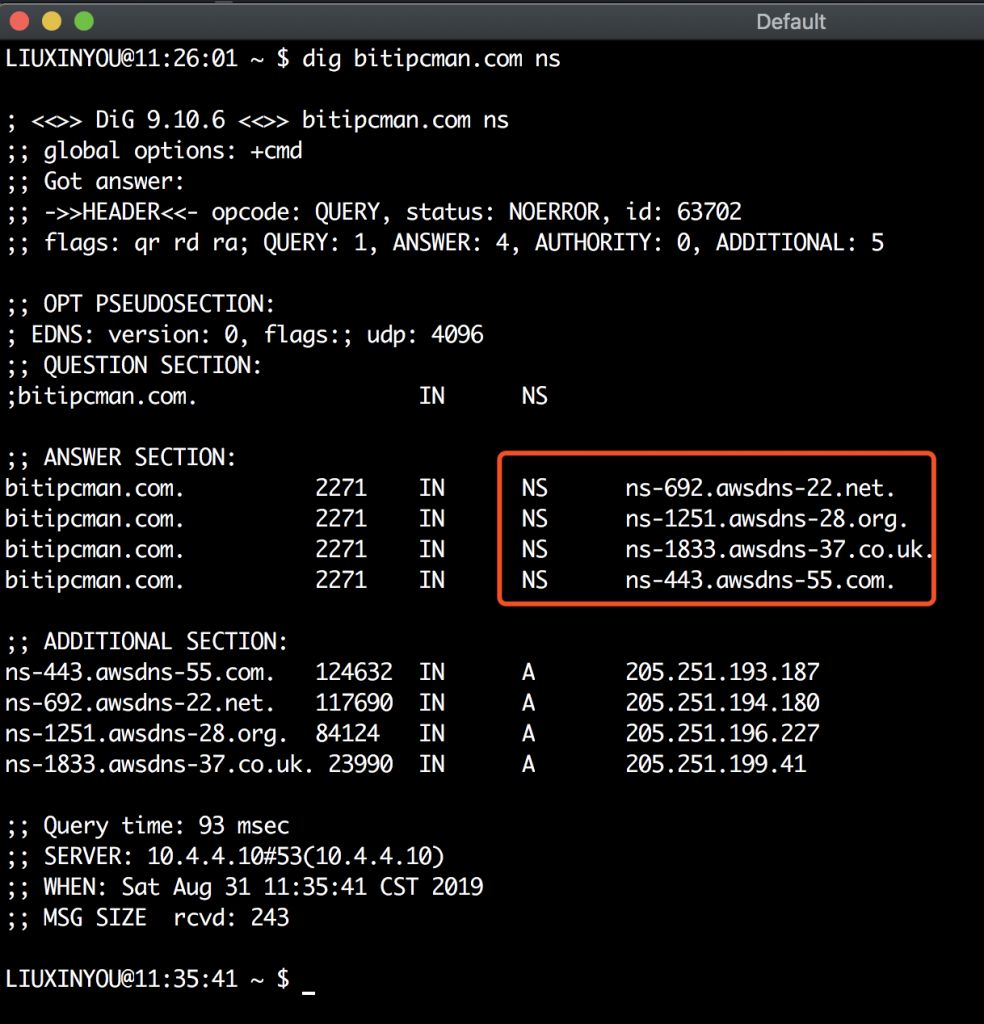Click TTL 2271 in the ns-692 answer row
984x1024 pixels.
pyautogui.click(x=341, y=488)
